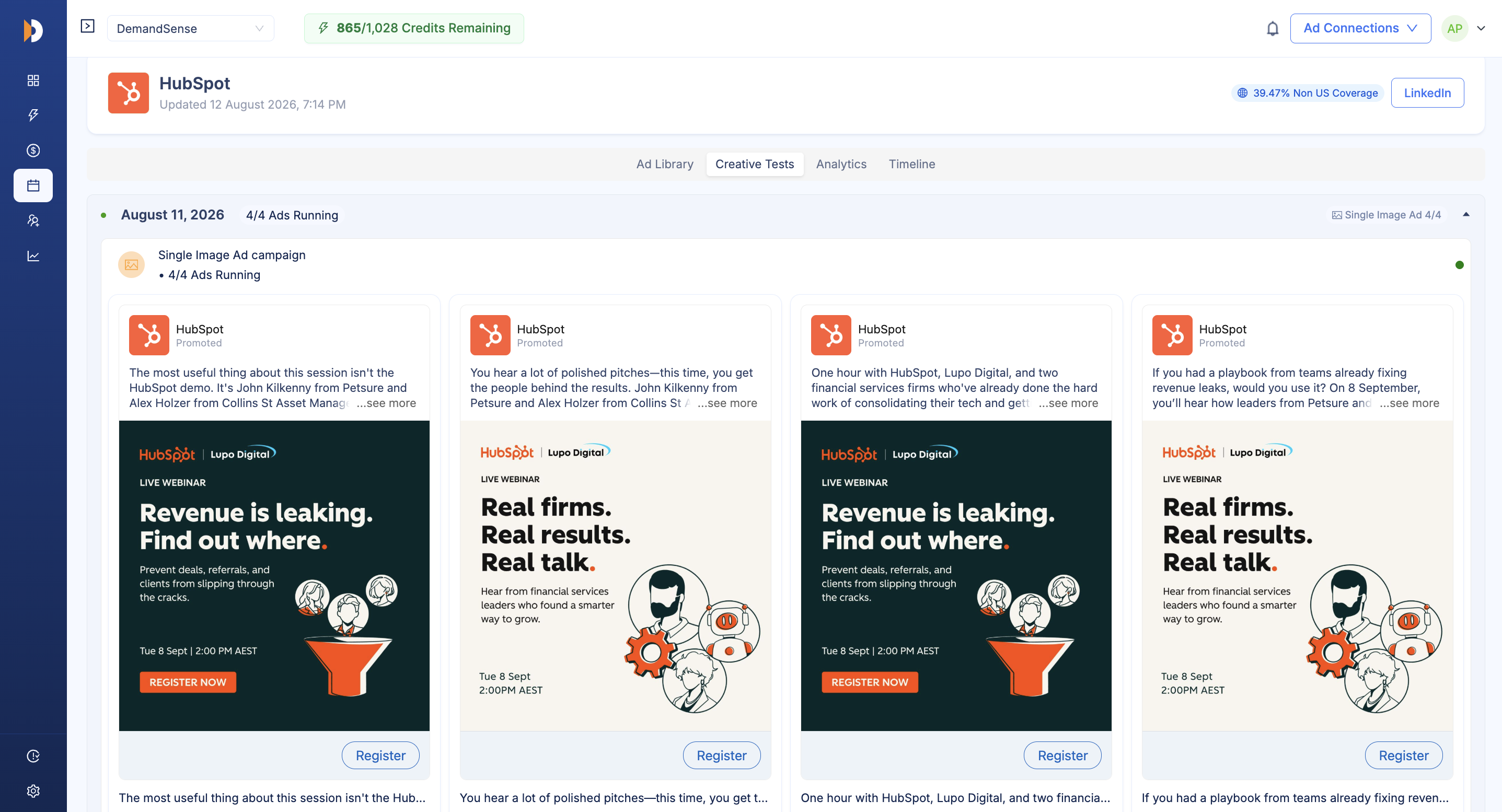The width and height of the screenshot is (1502, 812).
Task: Click the Updated 12 August 2026 timestamp
Action: (252, 105)
